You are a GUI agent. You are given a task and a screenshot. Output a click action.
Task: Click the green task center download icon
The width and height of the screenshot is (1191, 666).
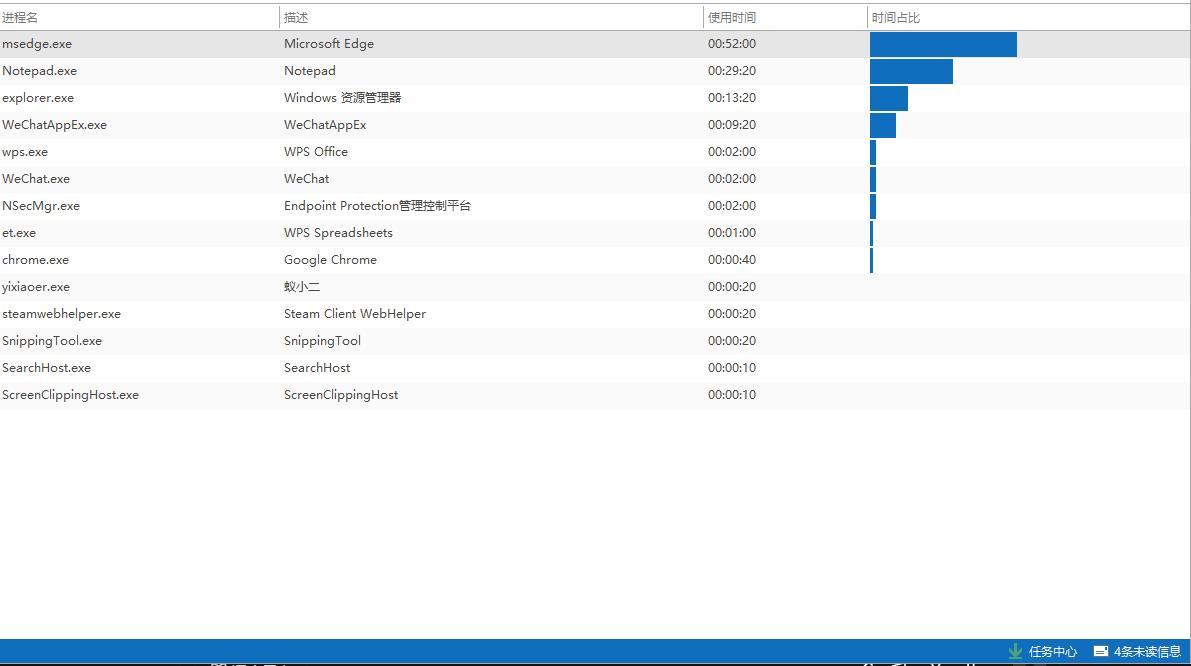[x=1015, y=651]
